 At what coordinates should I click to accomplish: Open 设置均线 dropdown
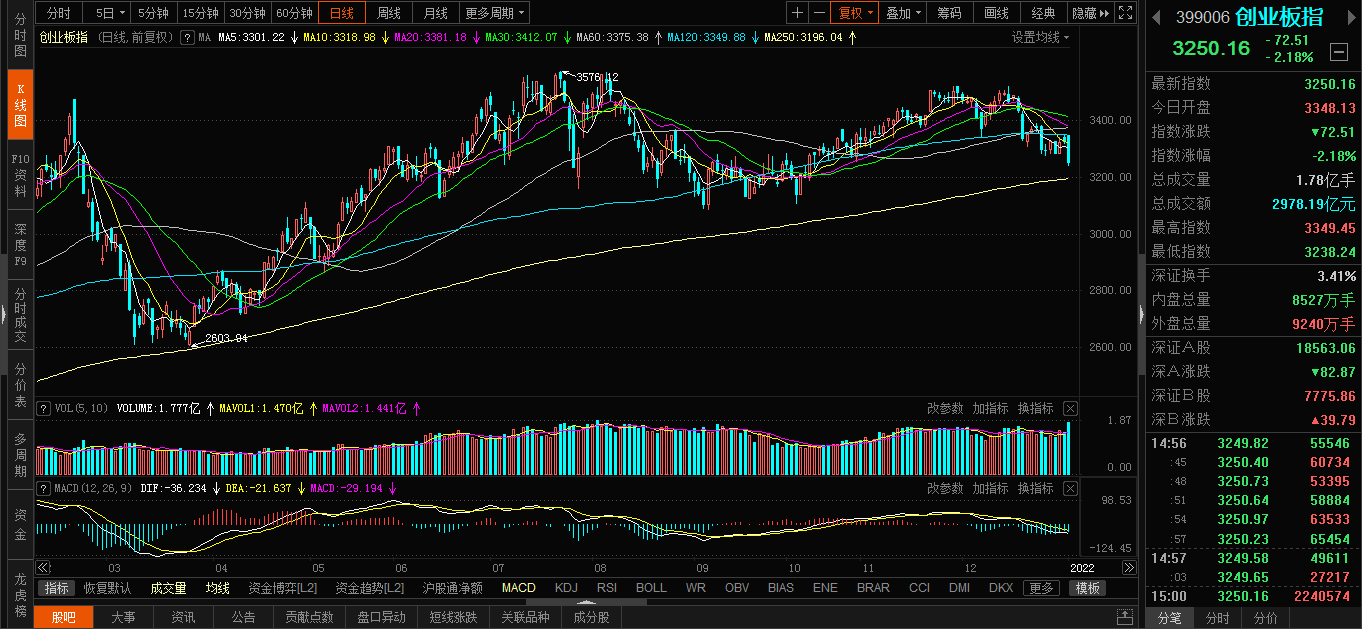1040,37
